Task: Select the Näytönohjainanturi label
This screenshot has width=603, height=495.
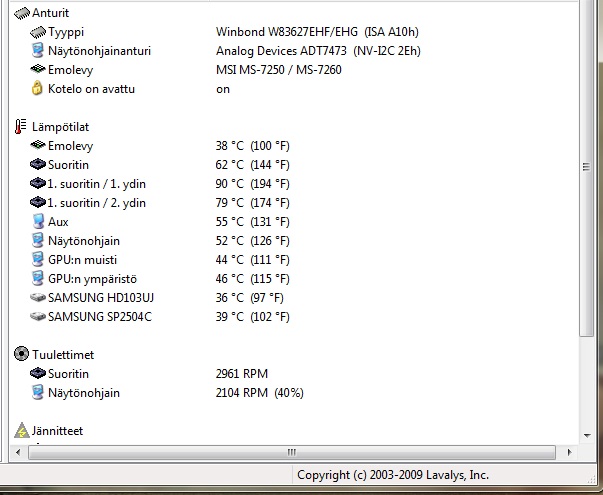Action: click(99, 51)
